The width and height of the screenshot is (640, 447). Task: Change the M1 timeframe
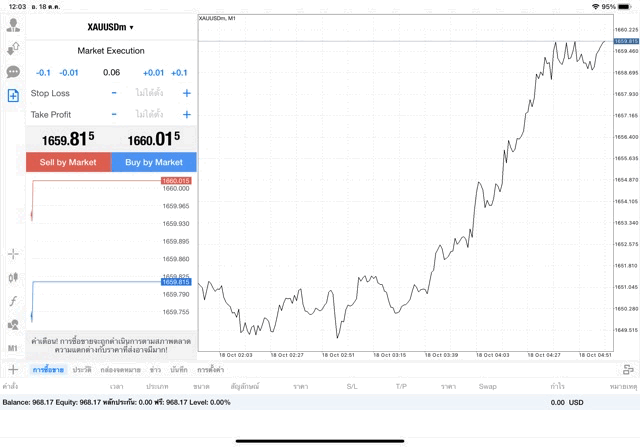coord(13,348)
